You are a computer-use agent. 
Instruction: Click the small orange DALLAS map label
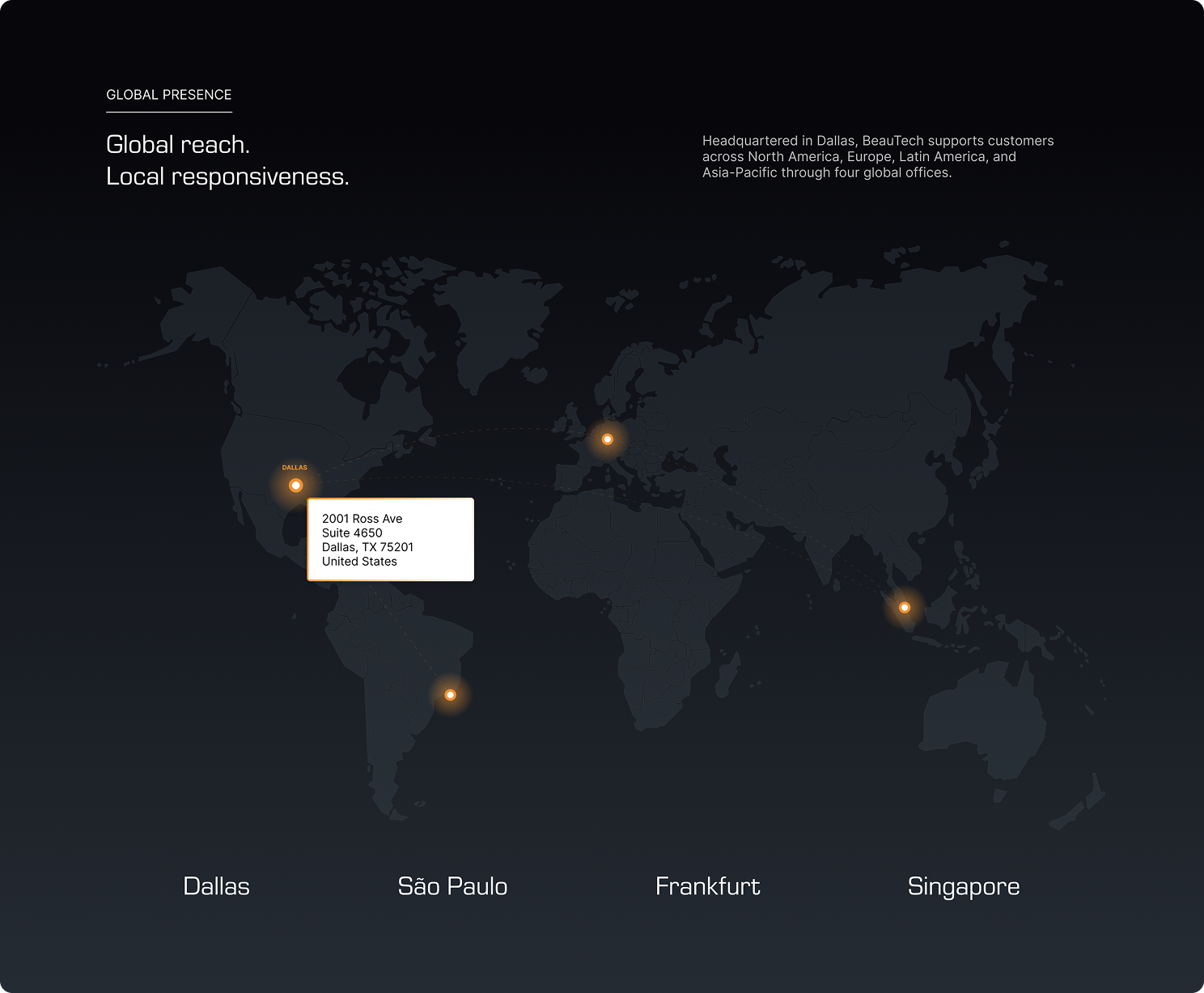pyautogui.click(x=295, y=468)
